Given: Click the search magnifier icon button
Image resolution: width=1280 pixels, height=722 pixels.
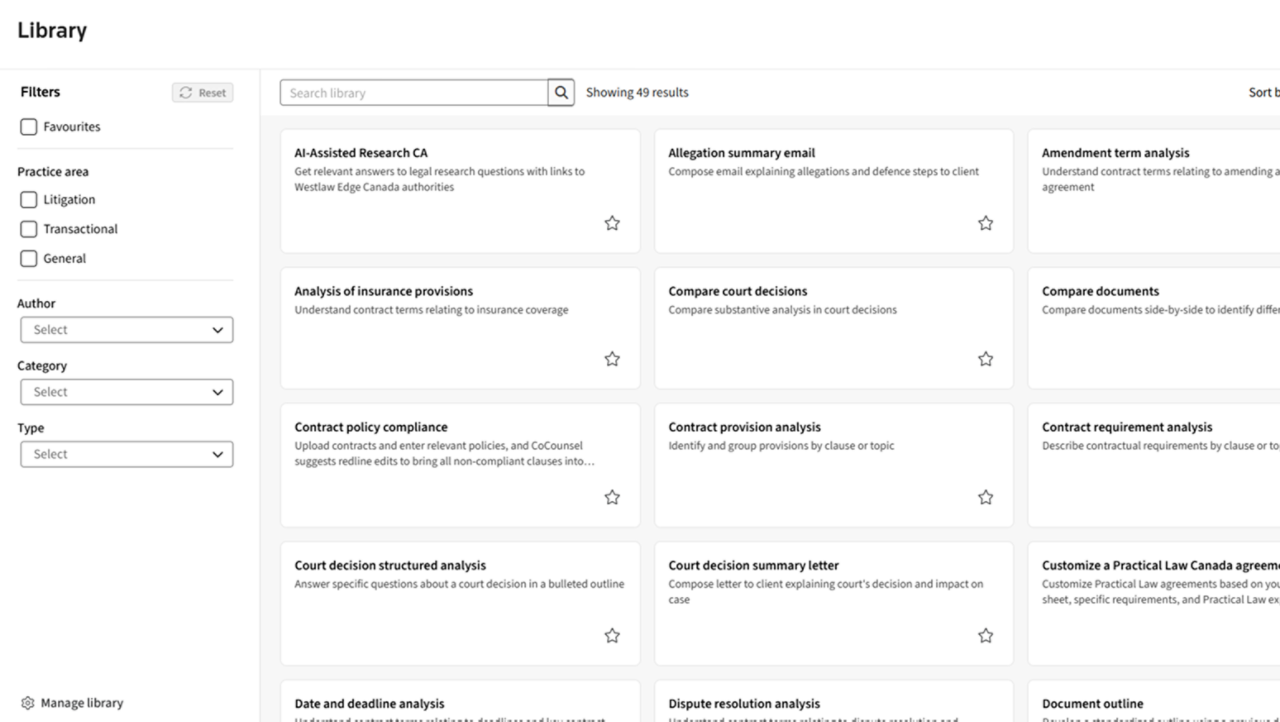Looking at the screenshot, I should pos(561,93).
